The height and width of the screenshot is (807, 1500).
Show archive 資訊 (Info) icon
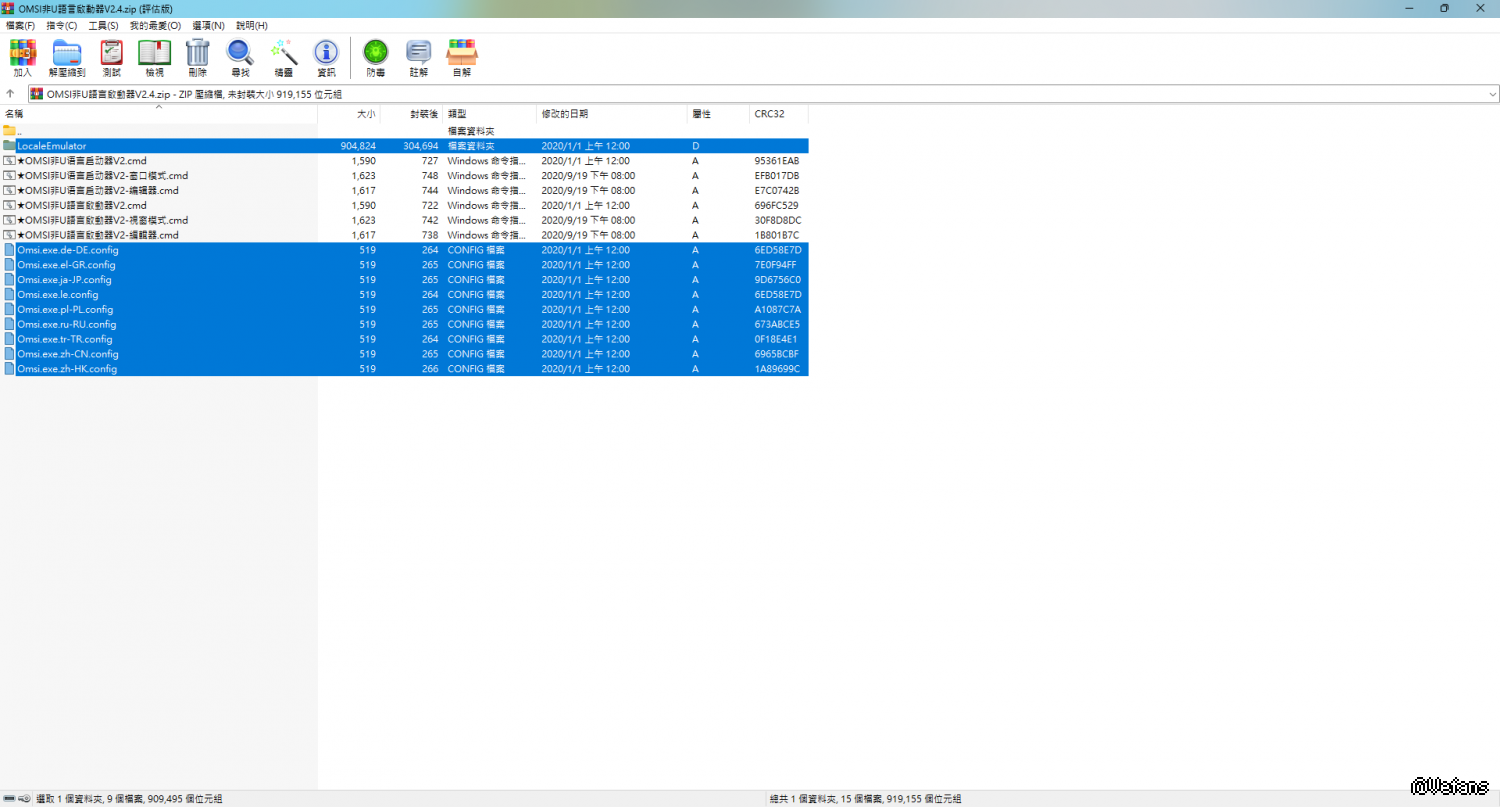(326, 58)
